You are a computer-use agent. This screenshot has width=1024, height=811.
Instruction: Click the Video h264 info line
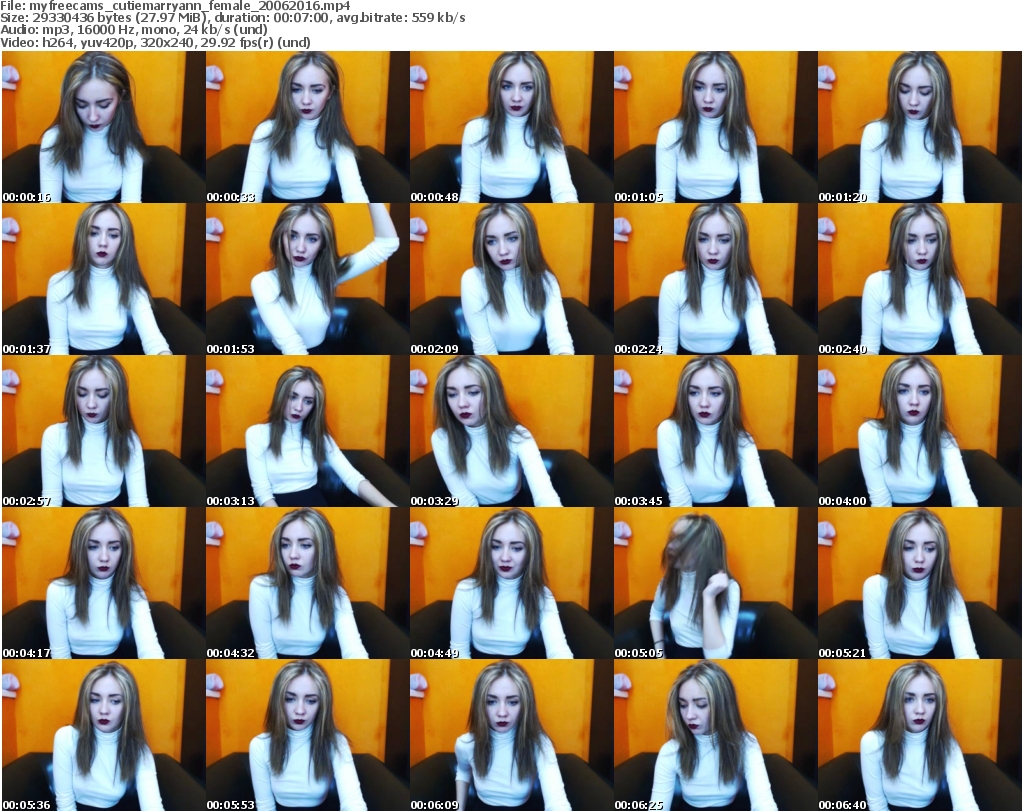point(155,42)
